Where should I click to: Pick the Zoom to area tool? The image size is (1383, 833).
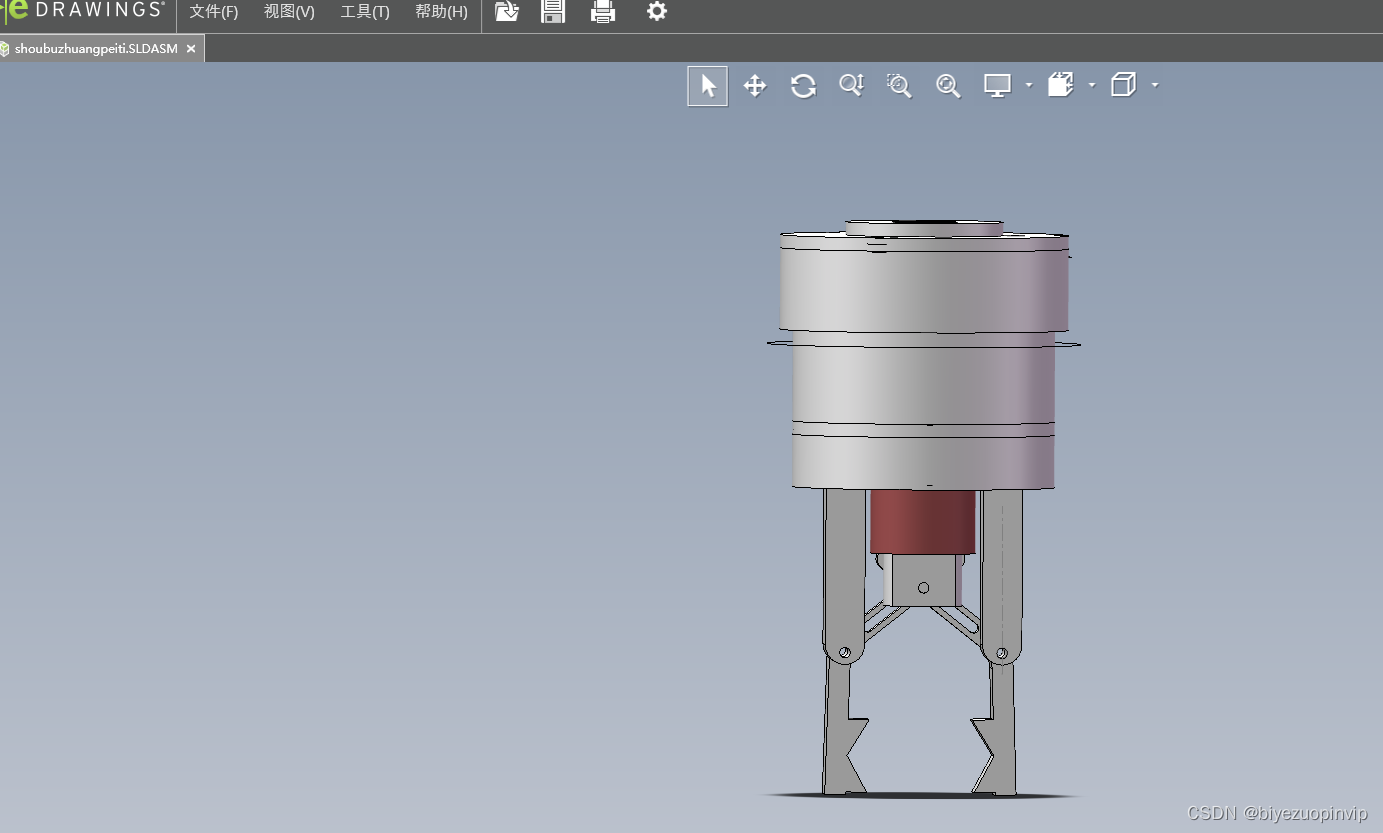pyautogui.click(x=899, y=86)
